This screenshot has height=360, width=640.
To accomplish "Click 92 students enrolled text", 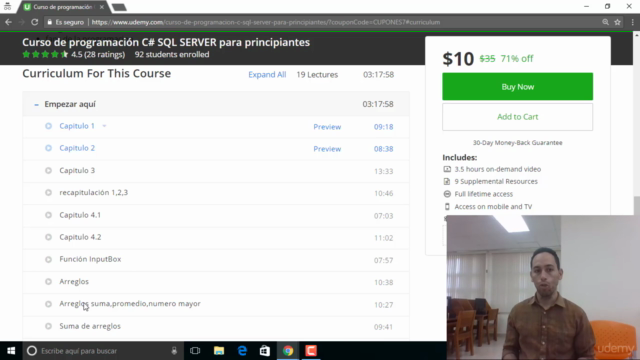I will [172, 54].
